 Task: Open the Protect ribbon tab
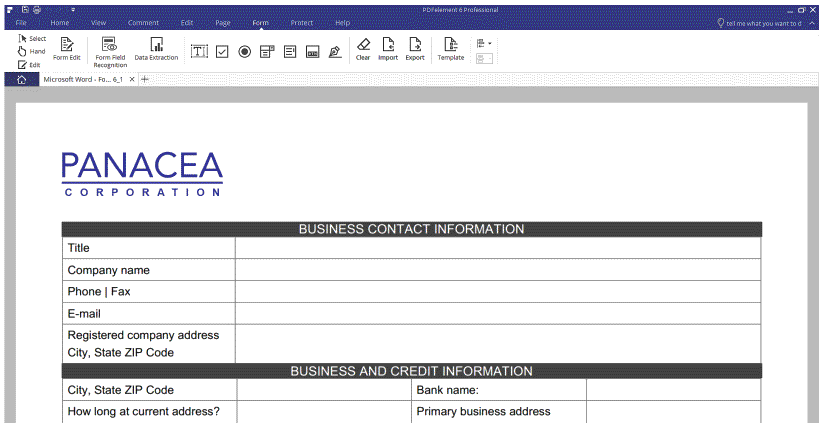[x=301, y=22]
